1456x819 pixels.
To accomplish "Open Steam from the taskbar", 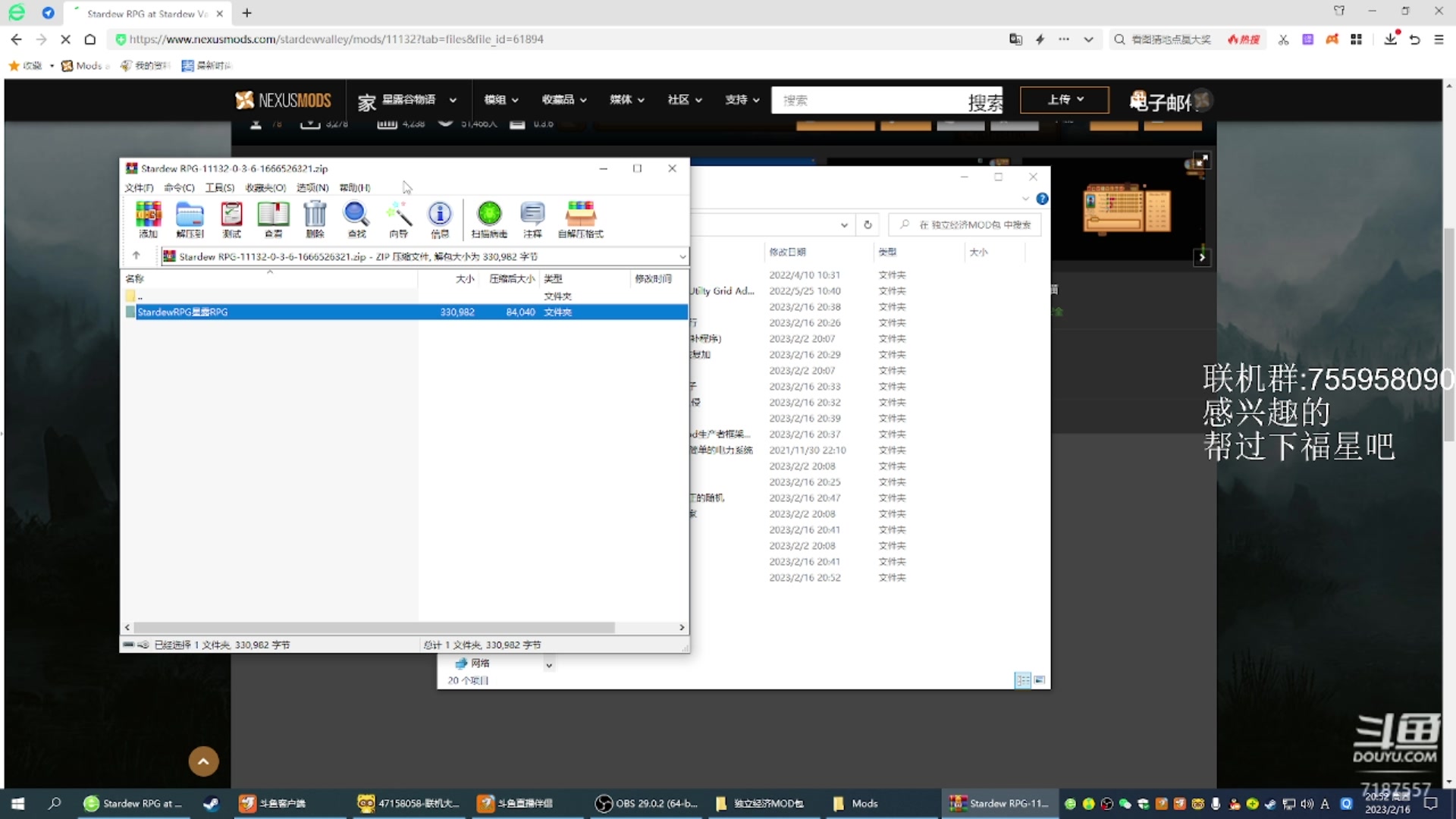I will click(211, 804).
